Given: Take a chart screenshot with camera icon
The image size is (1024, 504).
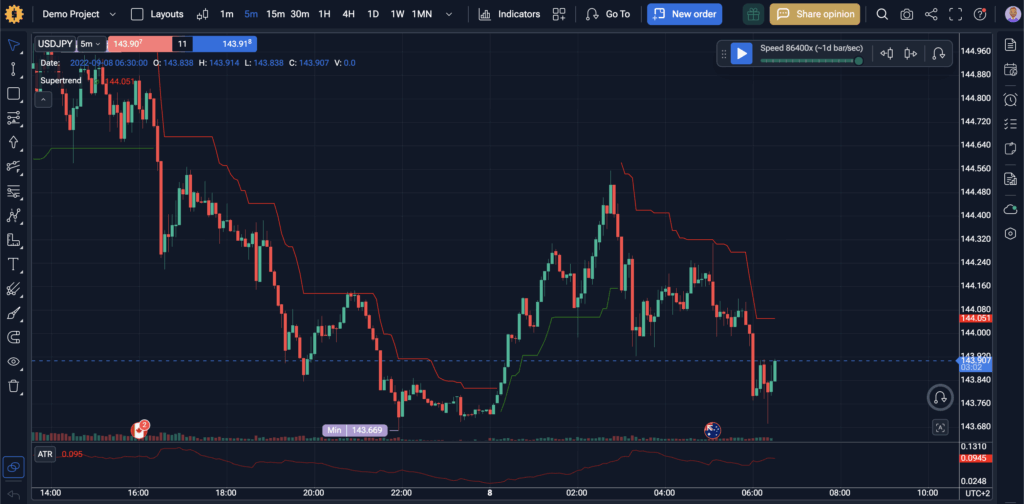Looking at the screenshot, I should [906, 14].
